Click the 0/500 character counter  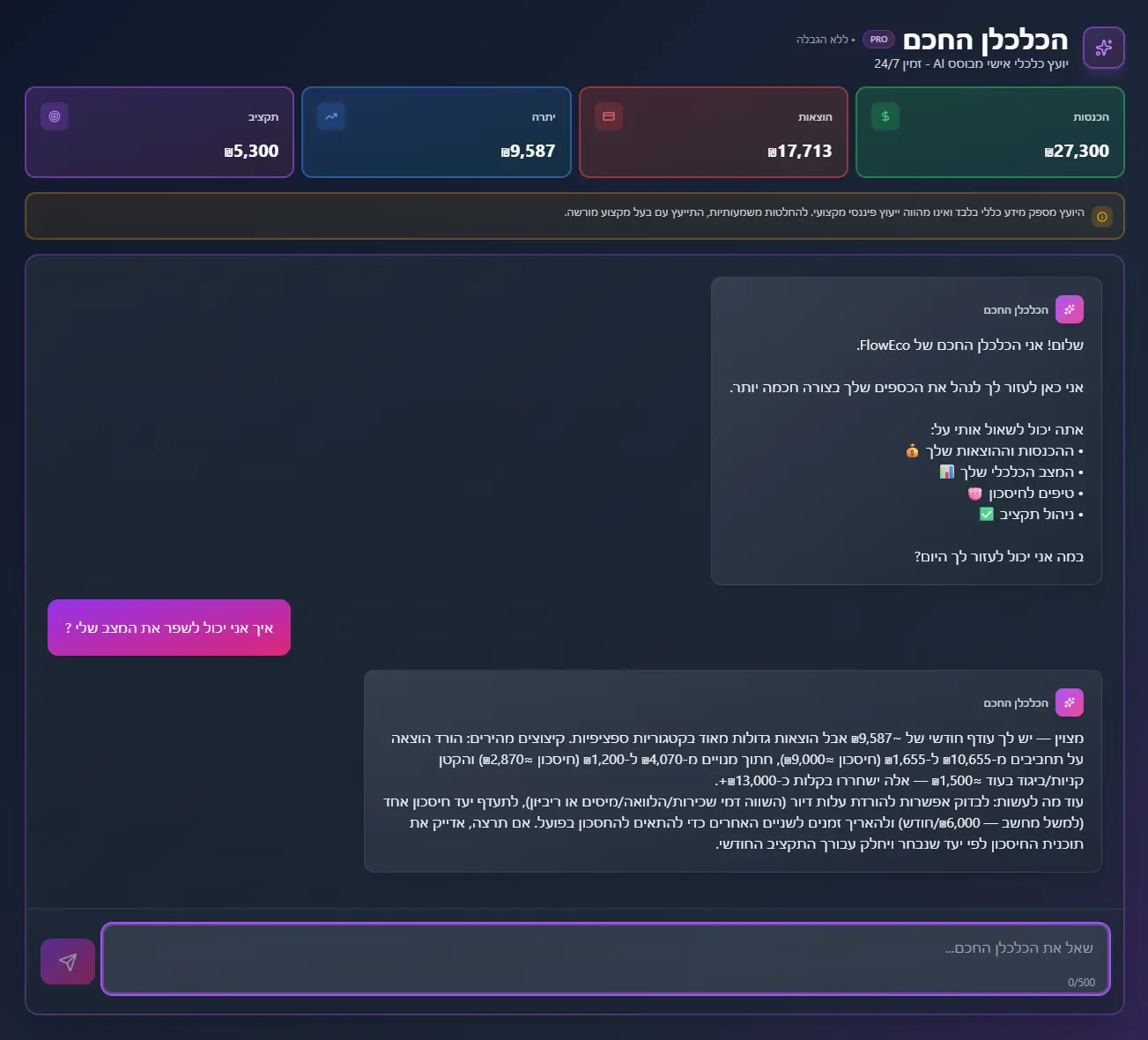[x=1081, y=982]
